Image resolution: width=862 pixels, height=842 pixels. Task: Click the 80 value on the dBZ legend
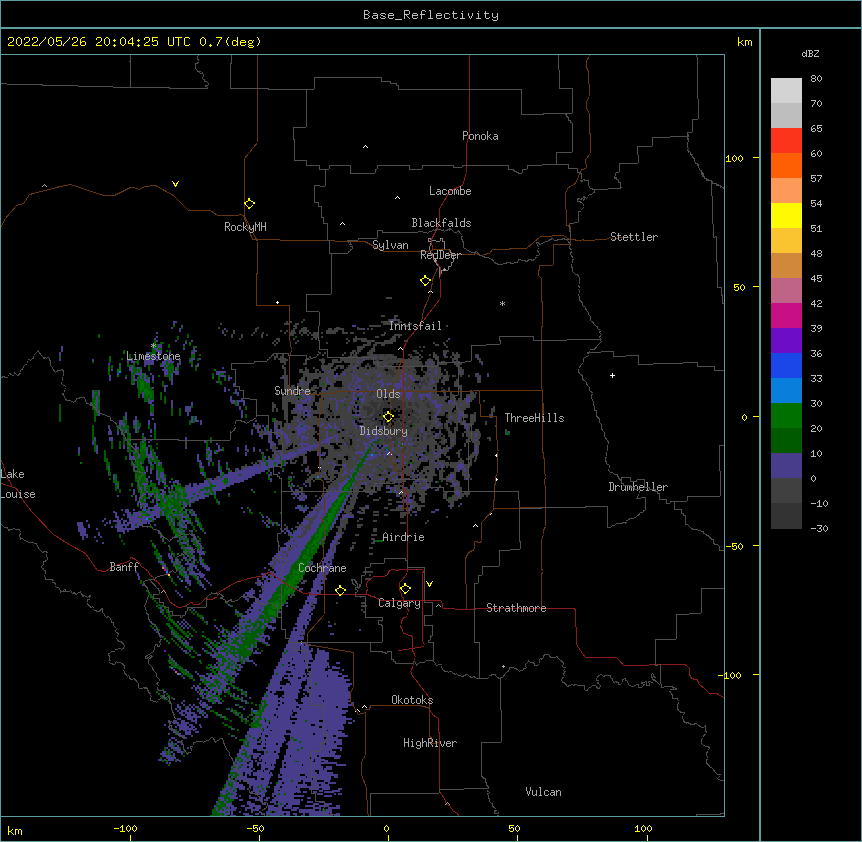(x=816, y=79)
